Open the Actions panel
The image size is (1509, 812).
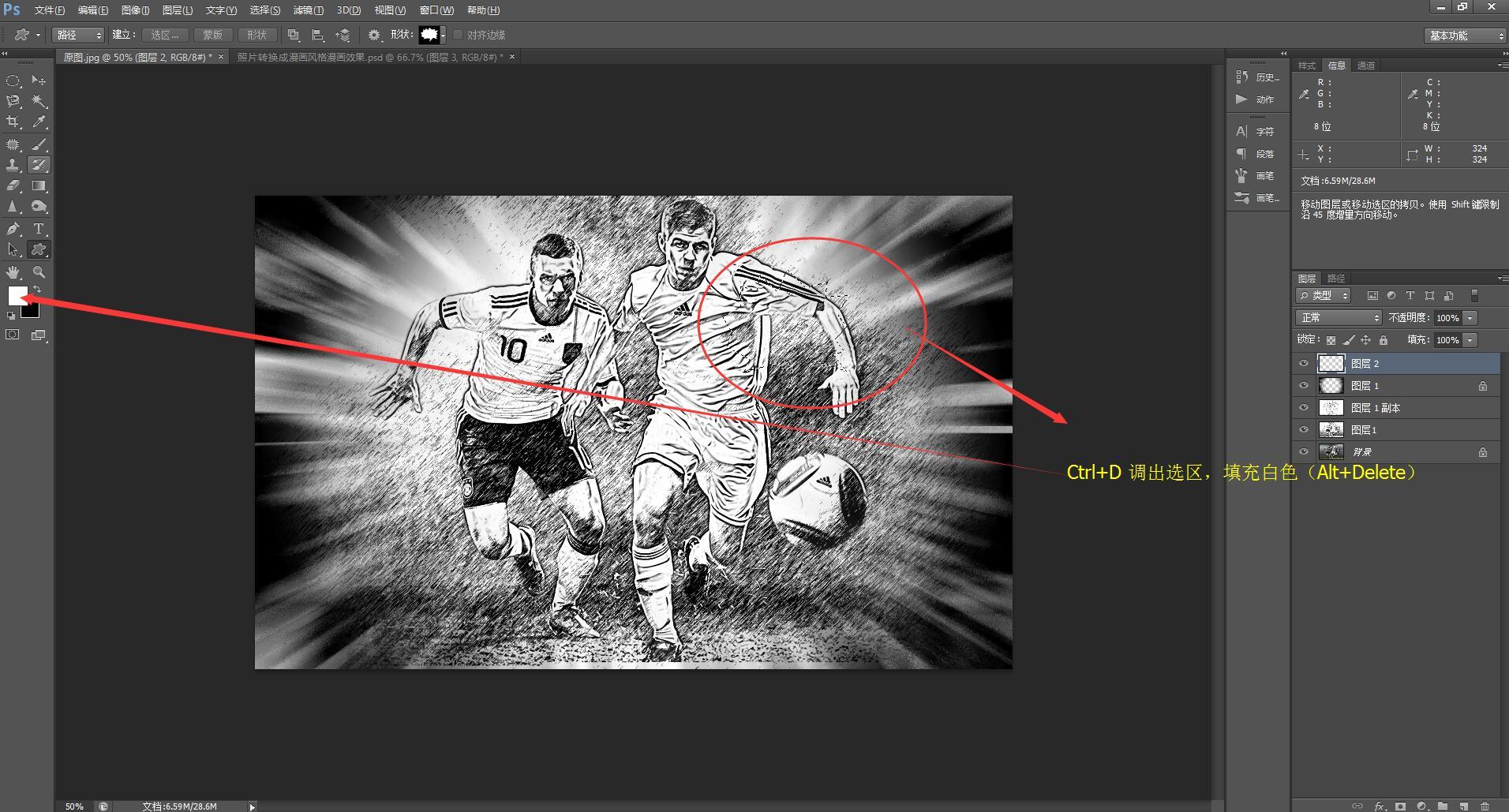pyautogui.click(x=1257, y=99)
